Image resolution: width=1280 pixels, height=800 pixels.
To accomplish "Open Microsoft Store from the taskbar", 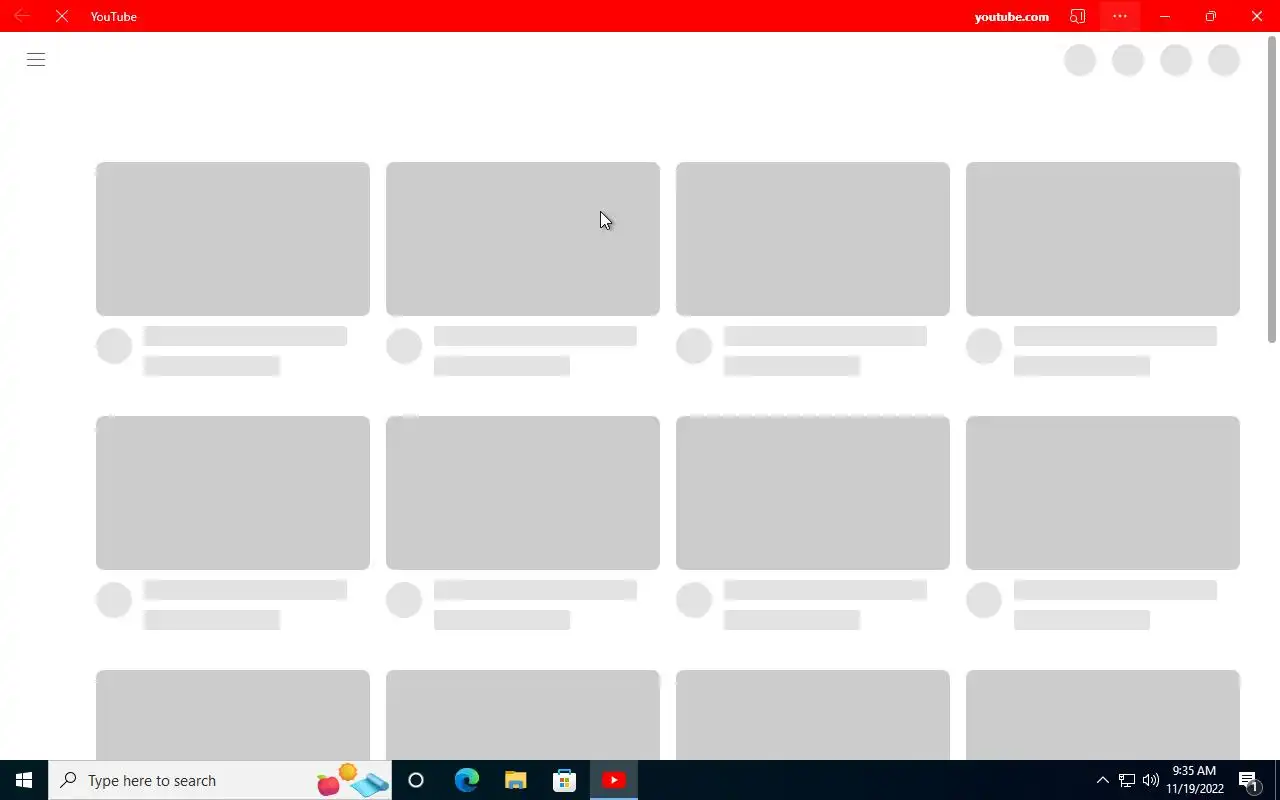I will click(564, 780).
